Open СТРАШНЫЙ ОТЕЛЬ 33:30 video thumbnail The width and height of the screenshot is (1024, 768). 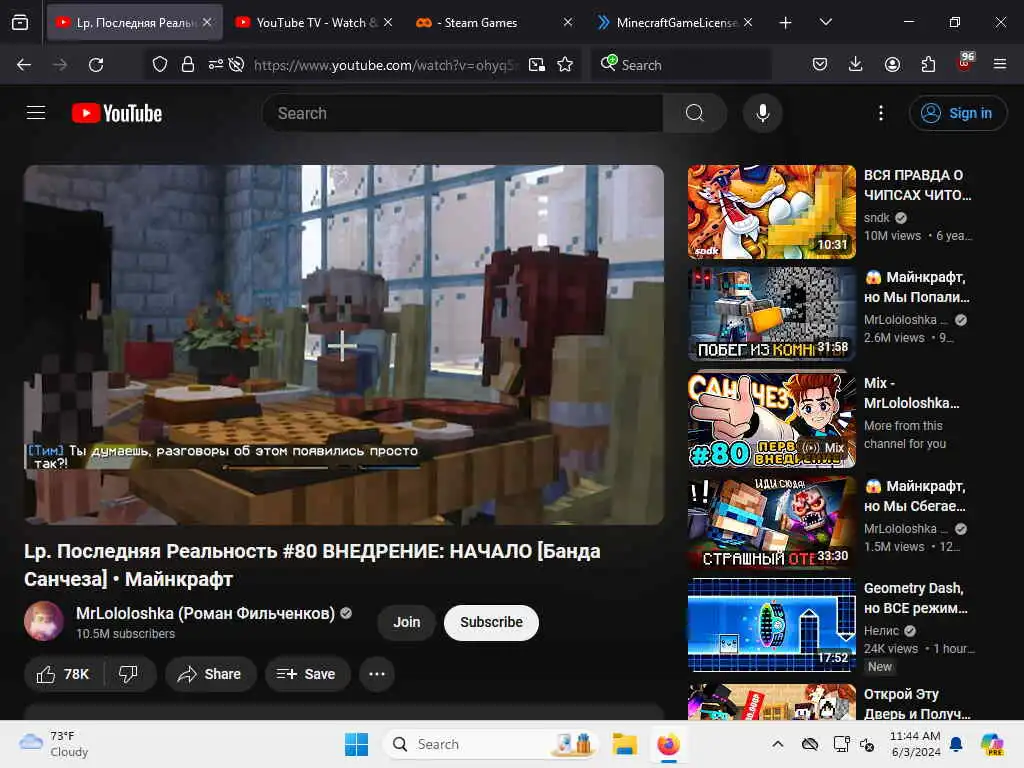coord(771,523)
